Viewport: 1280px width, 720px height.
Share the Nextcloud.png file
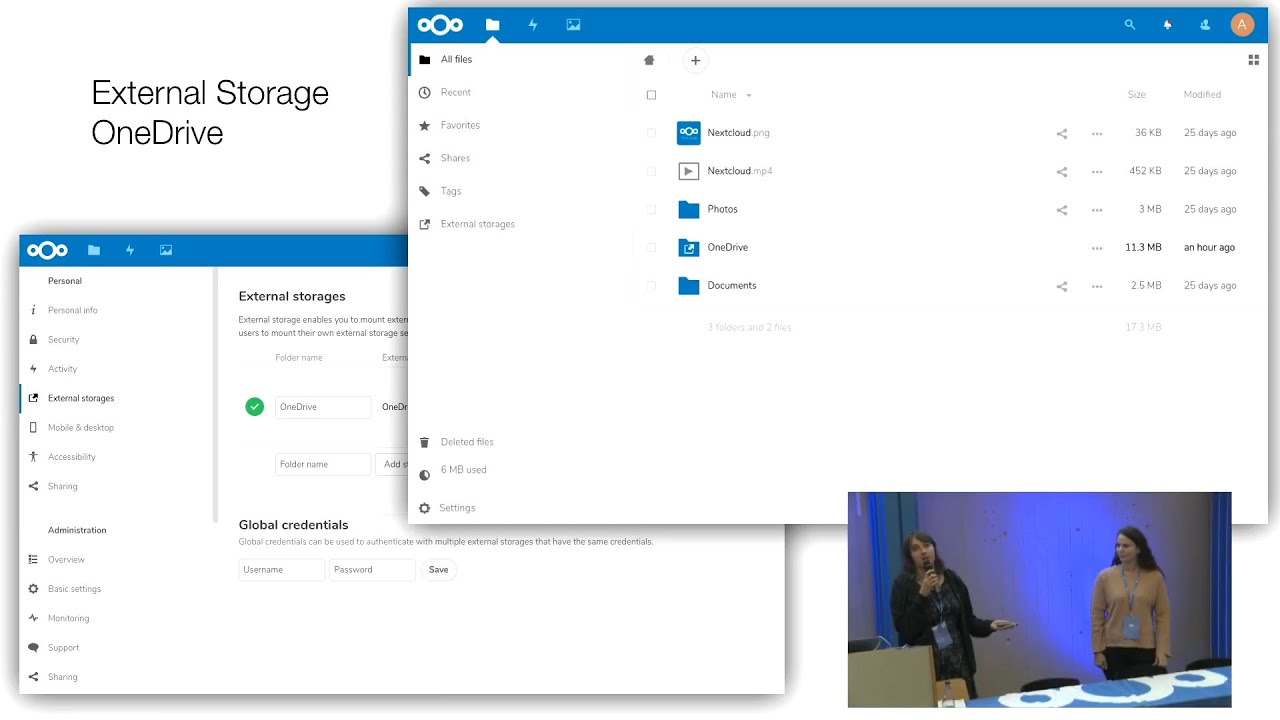pos(1062,133)
